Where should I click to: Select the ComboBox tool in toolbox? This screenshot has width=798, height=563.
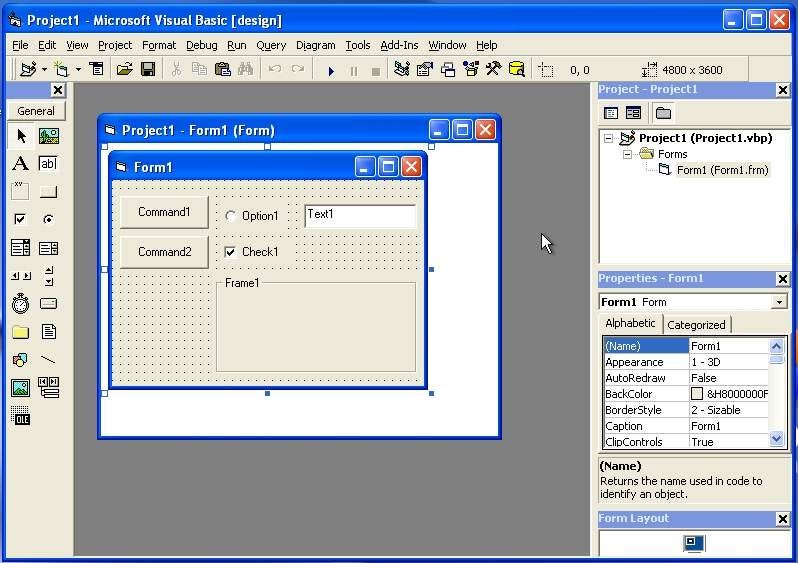pyautogui.click(x=20, y=248)
